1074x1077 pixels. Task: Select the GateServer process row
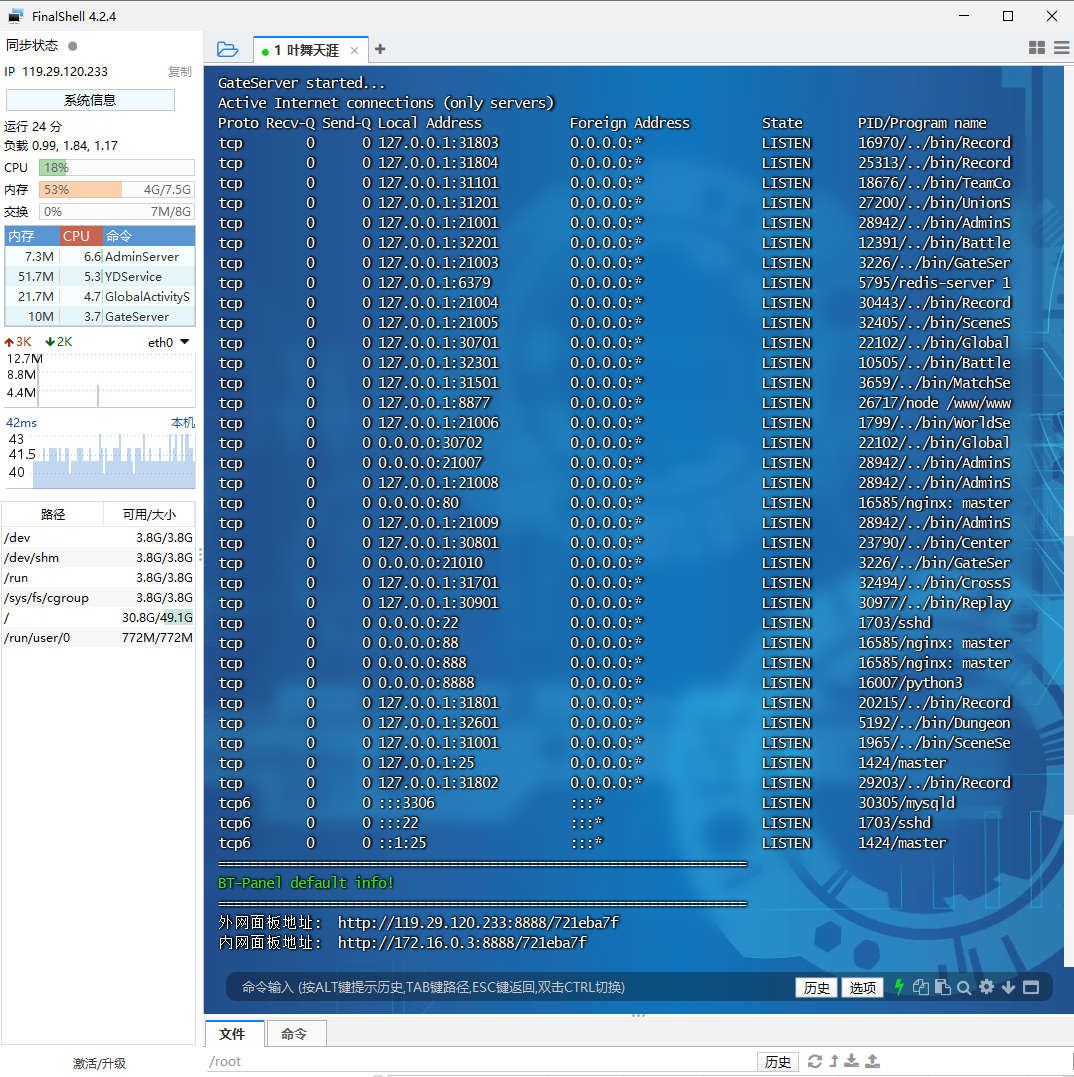click(100, 316)
